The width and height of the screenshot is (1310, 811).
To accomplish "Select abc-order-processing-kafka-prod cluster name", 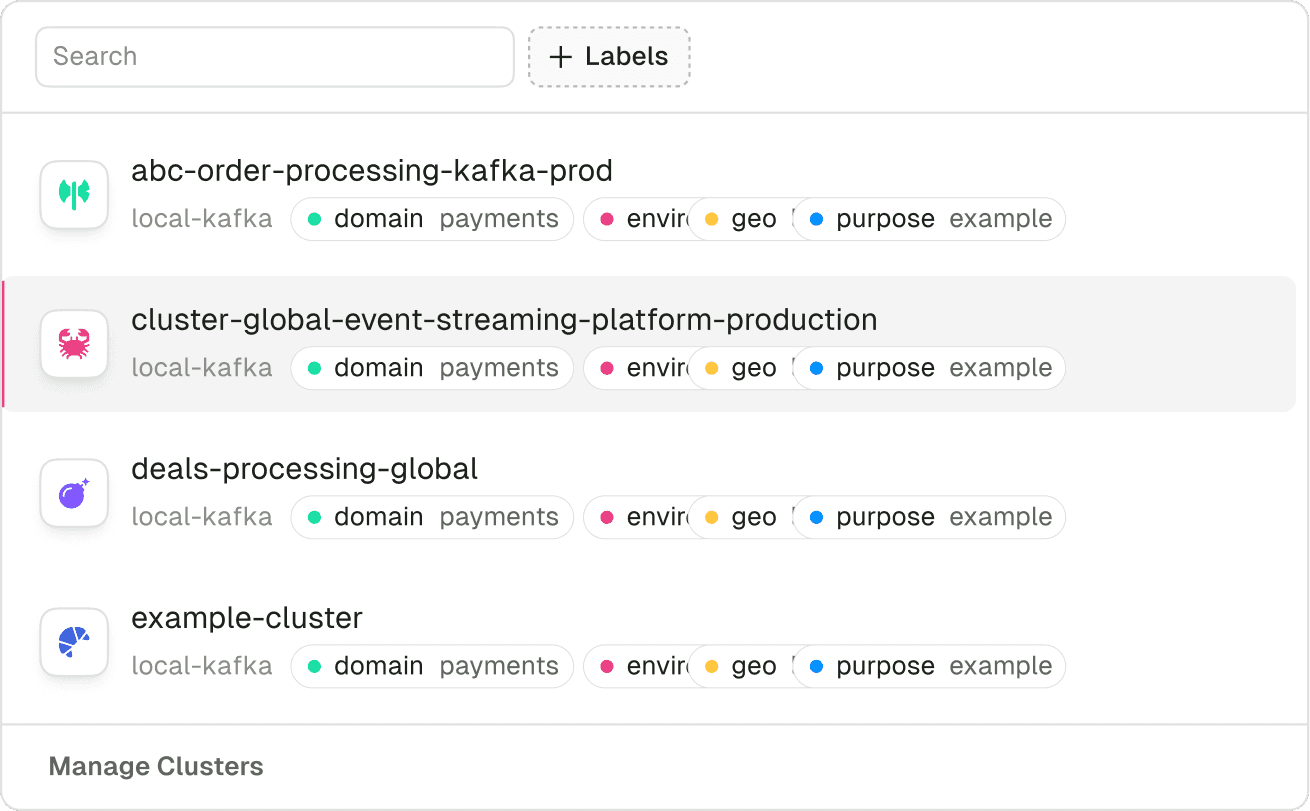I will pyautogui.click(x=371, y=171).
